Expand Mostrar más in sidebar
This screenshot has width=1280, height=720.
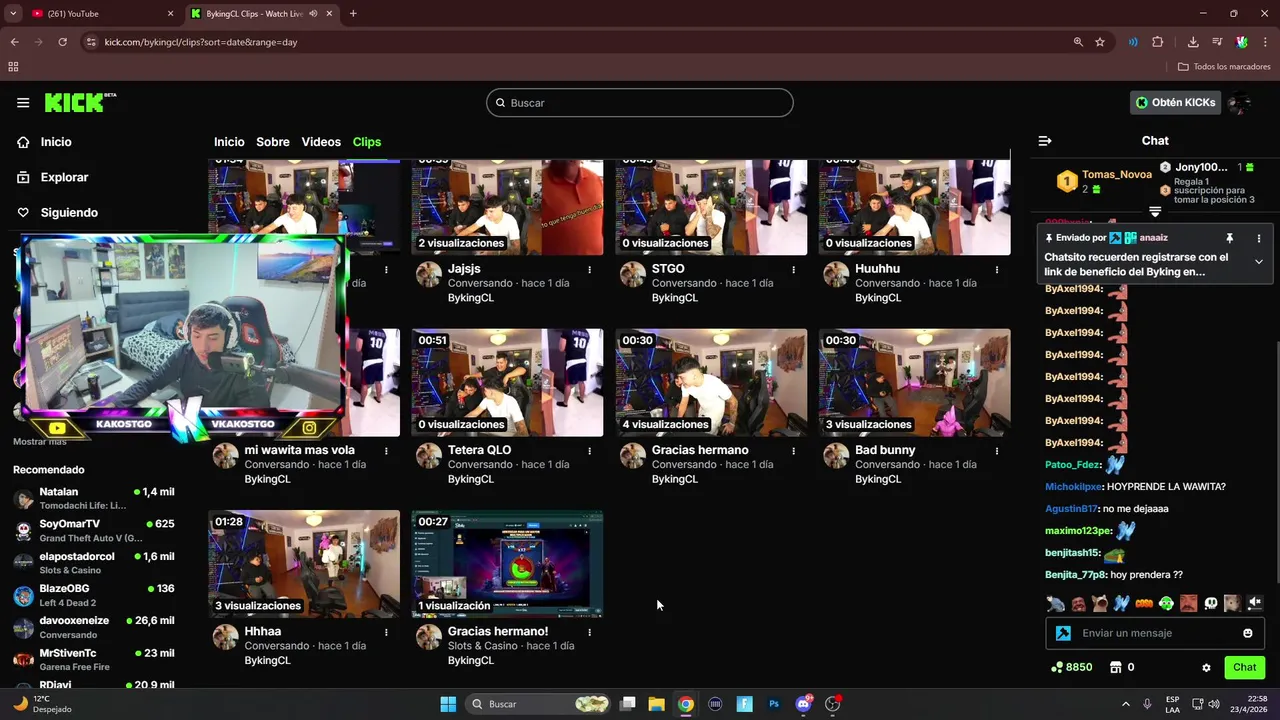[40, 441]
